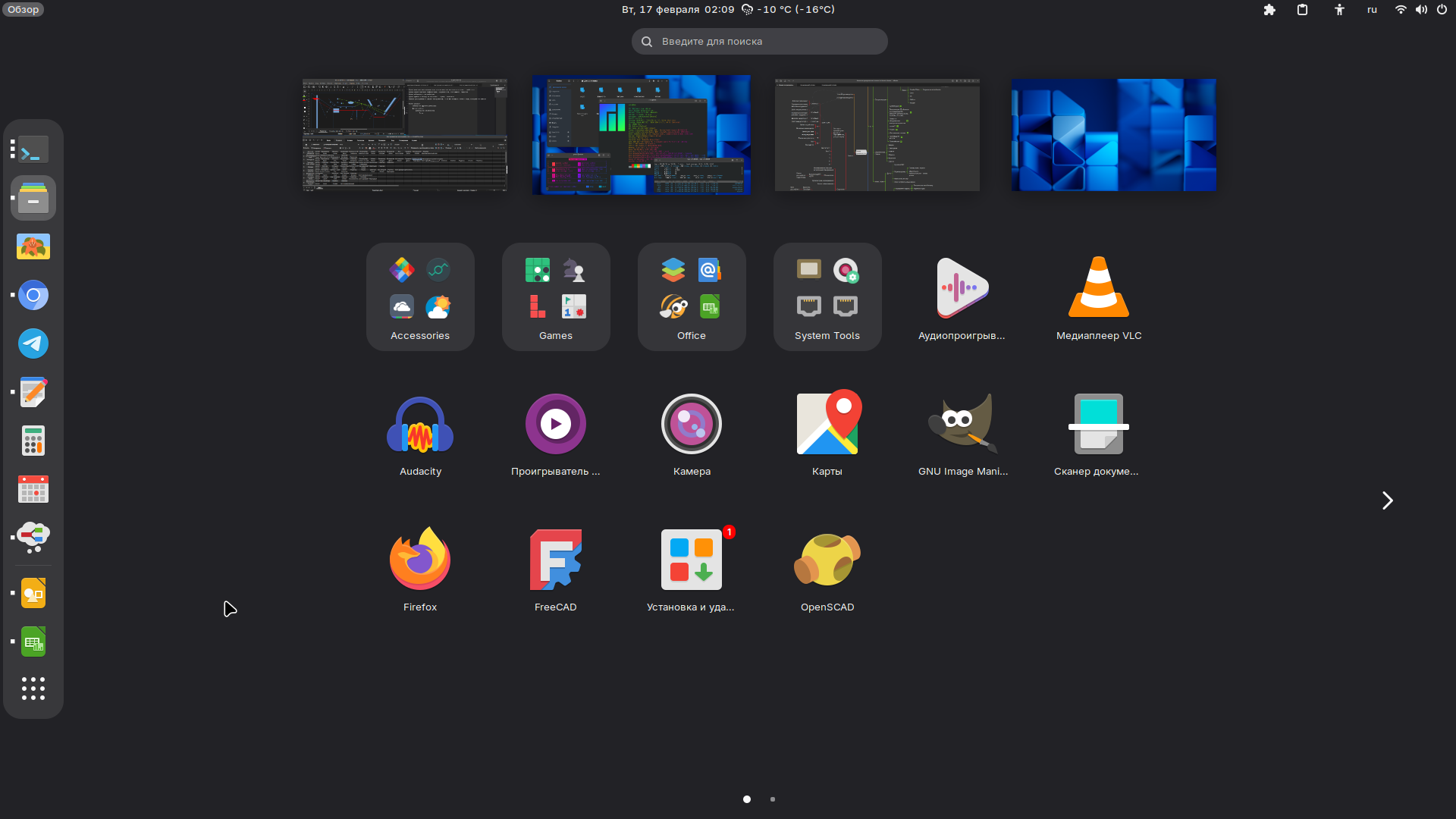Toggle Show Applications grid button in dock
This screenshot has height=819, width=1456.
[x=33, y=688]
